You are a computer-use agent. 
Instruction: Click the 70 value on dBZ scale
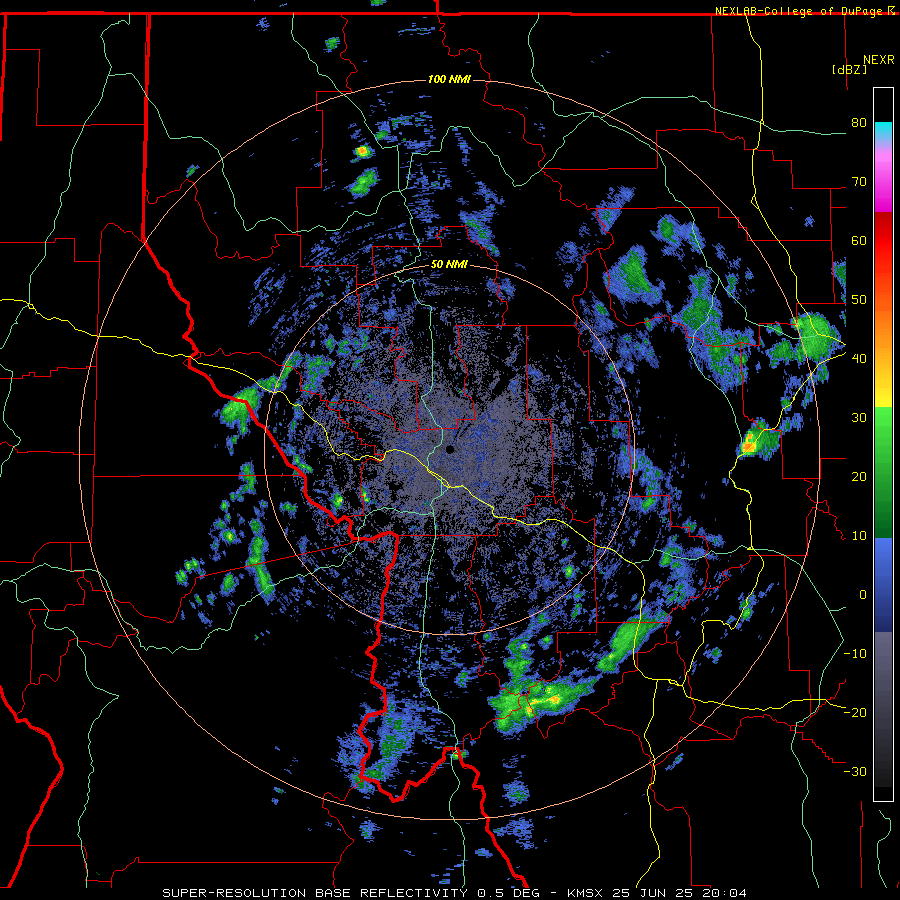point(859,181)
